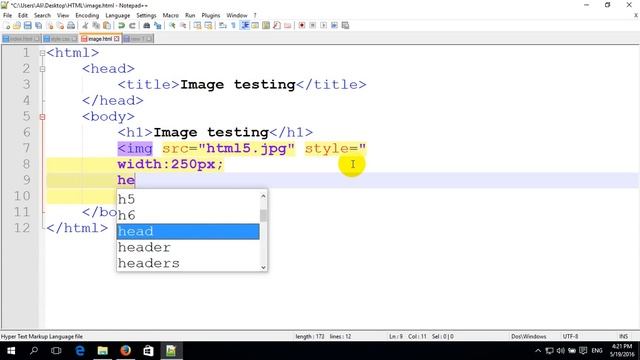Select 'head' in the autocomplete list
The width and height of the screenshot is (640, 360).
tap(188, 231)
